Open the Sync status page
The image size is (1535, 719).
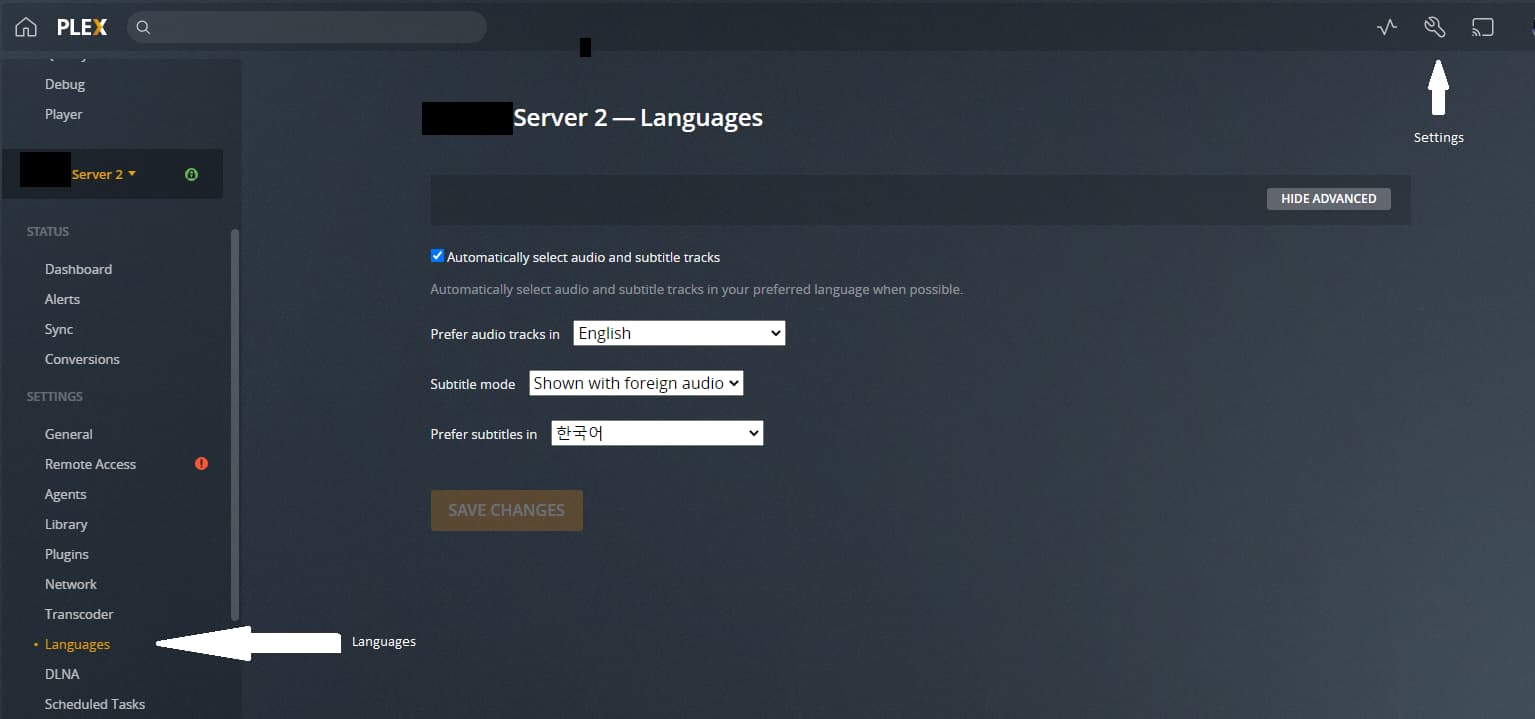(x=59, y=329)
